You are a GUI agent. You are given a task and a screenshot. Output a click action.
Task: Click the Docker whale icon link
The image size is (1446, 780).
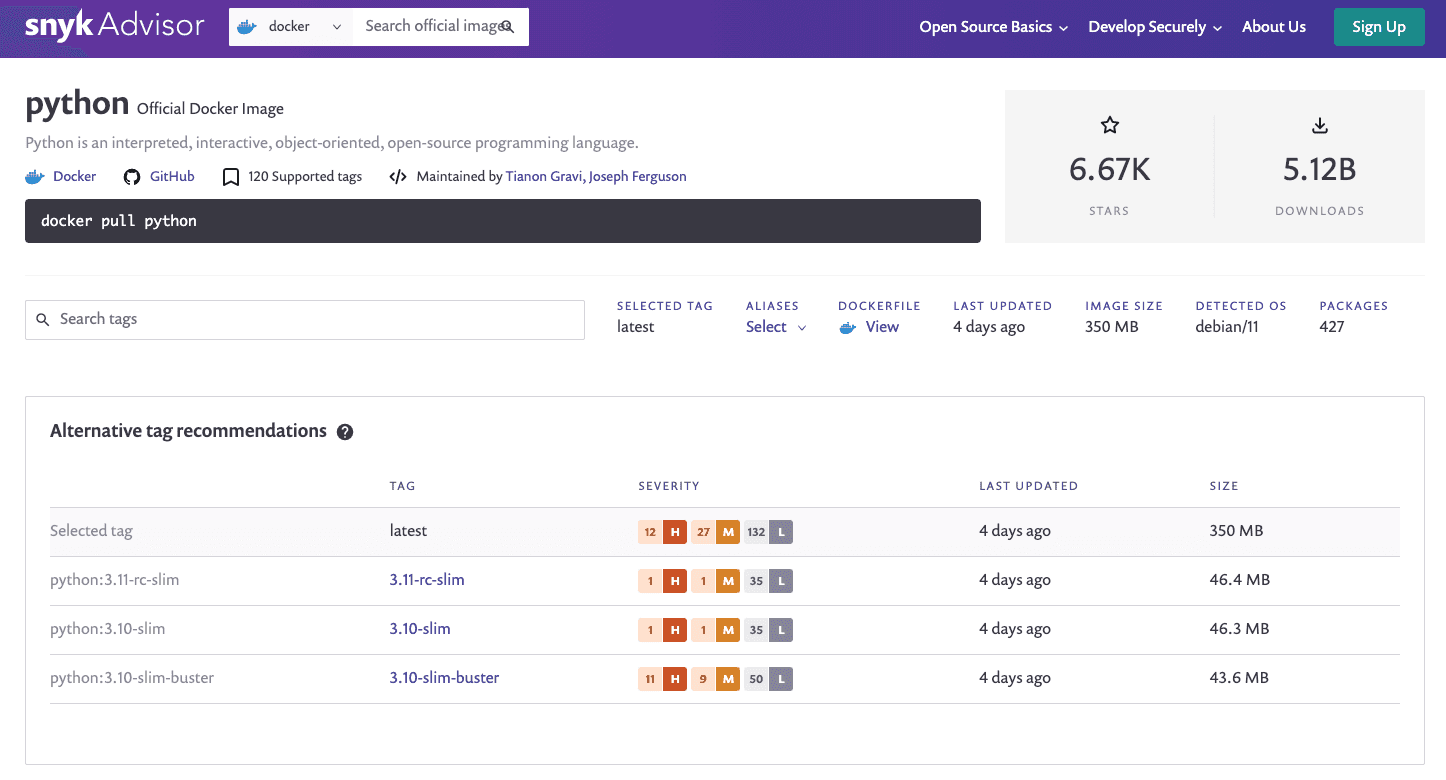click(35, 177)
